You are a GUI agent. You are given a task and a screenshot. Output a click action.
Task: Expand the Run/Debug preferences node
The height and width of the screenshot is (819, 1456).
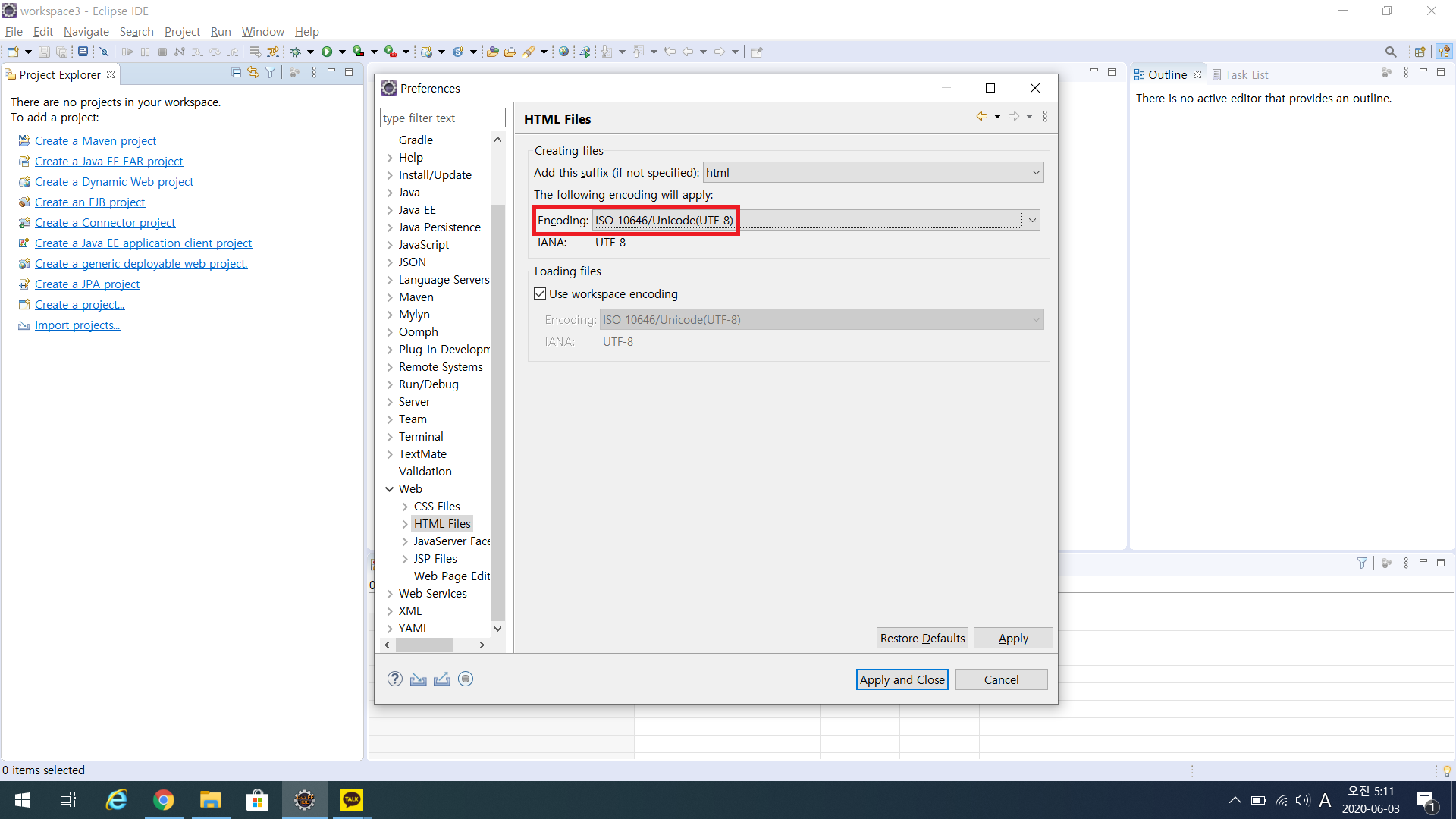point(390,384)
